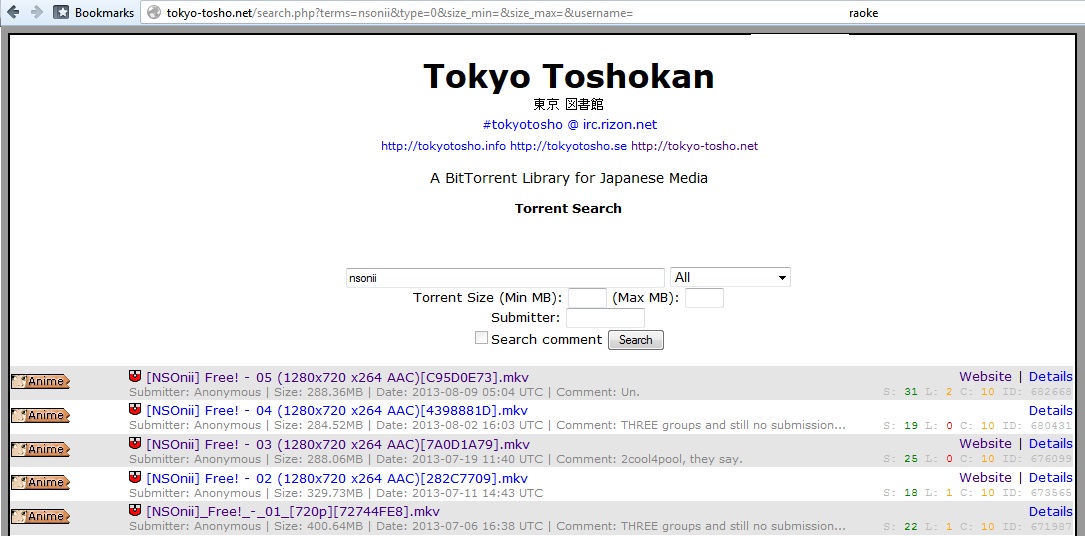This screenshot has width=1085, height=536.
Task: Open Details link for Free! - 03
Action: 1050,443
